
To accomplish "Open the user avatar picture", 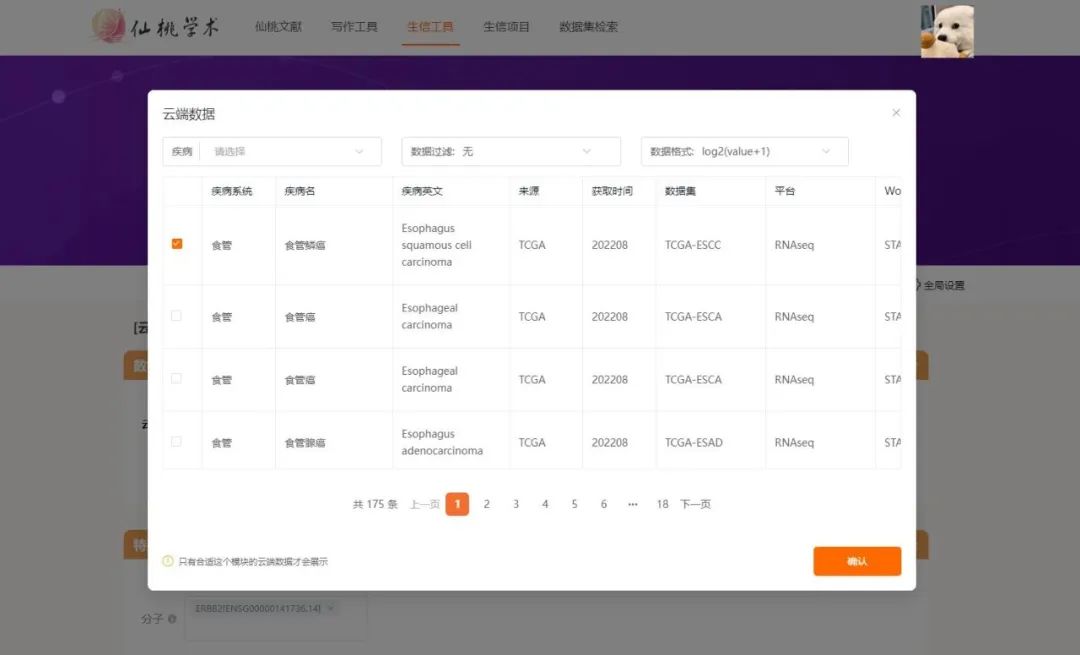I will [x=947, y=31].
